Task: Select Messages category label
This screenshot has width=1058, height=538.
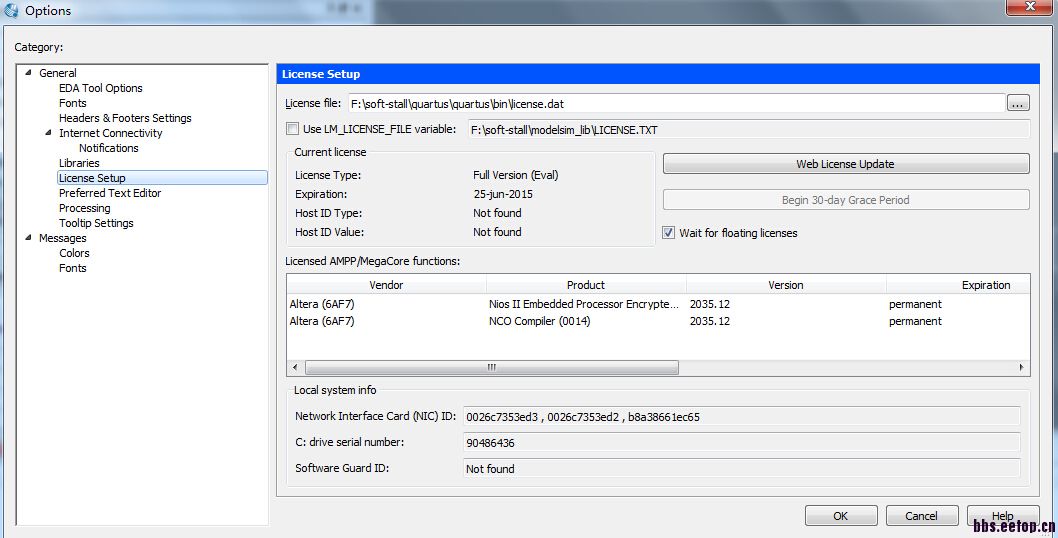Action: click(x=63, y=238)
